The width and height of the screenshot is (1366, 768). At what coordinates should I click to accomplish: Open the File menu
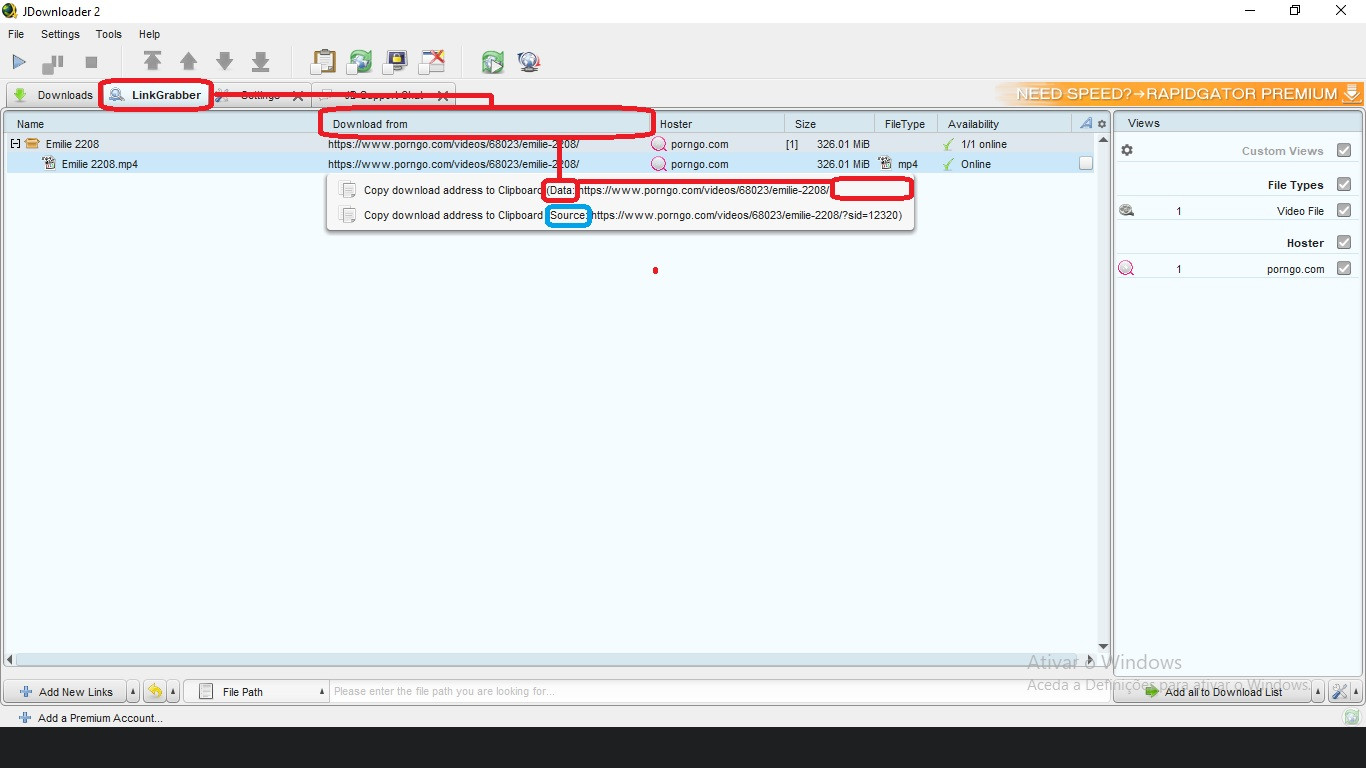(x=16, y=34)
